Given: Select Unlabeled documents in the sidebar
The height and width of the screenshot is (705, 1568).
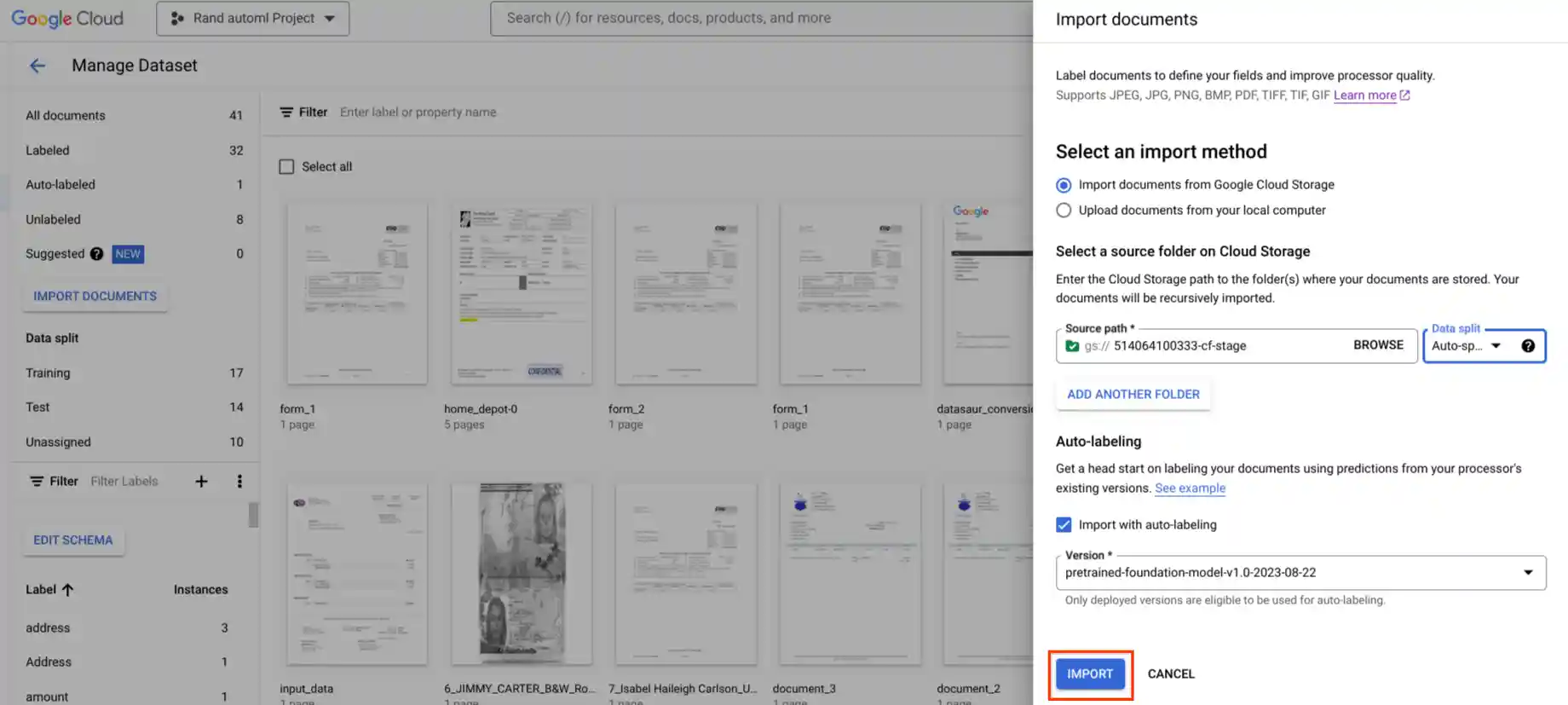Looking at the screenshot, I should (53, 220).
